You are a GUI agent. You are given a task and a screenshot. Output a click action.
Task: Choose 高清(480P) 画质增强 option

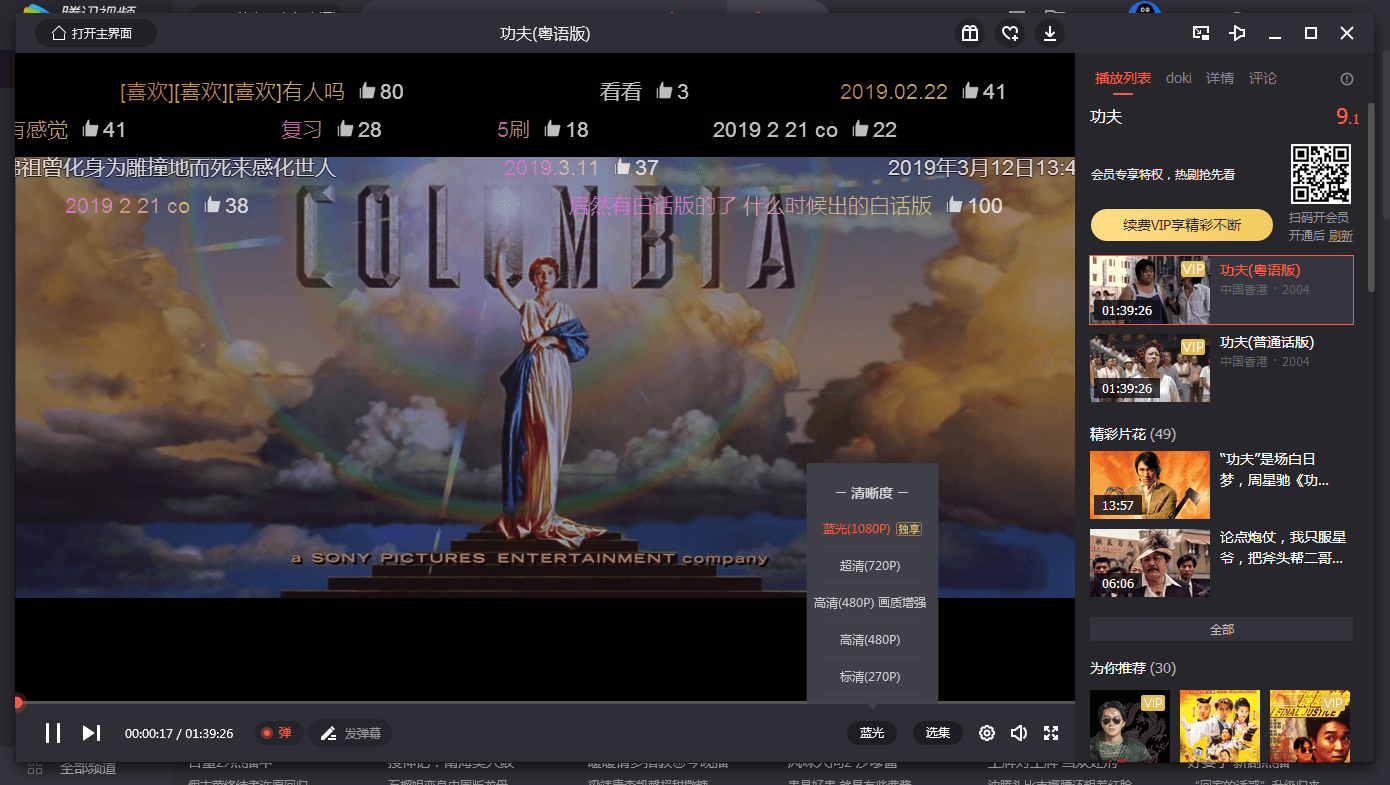(870, 603)
